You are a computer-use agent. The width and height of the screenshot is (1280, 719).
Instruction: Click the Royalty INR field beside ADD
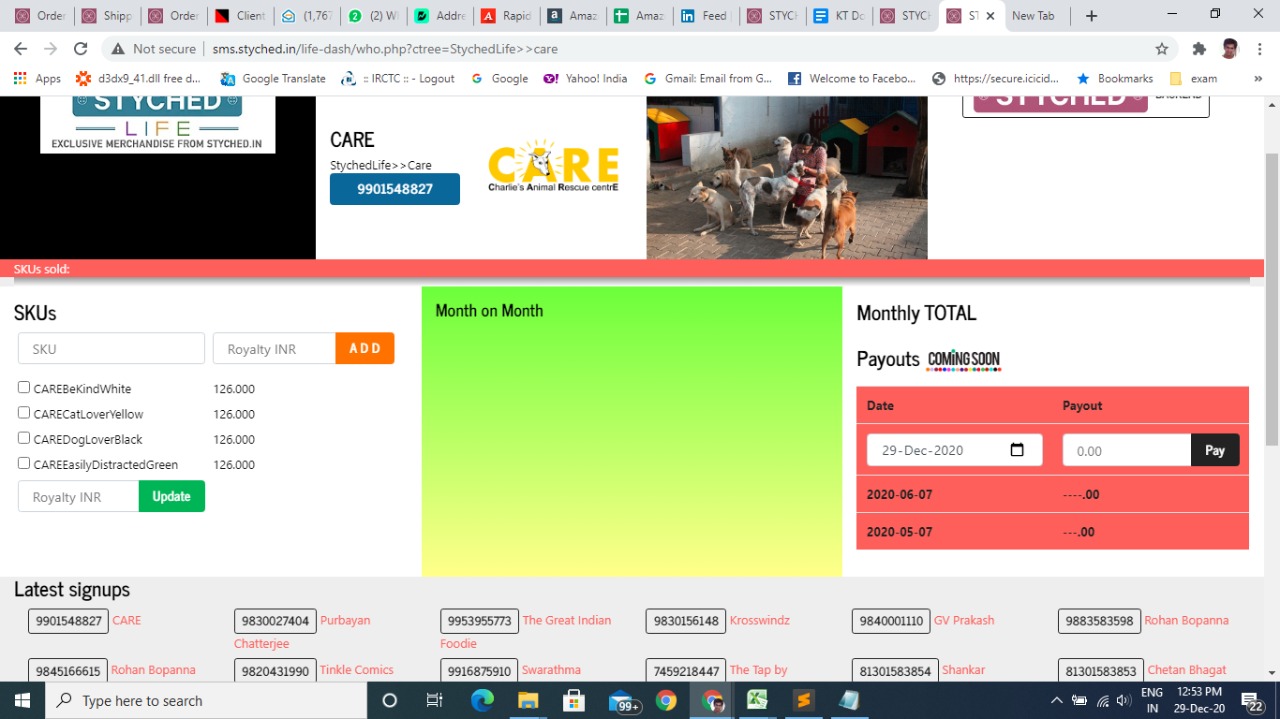tap(275, 348)
